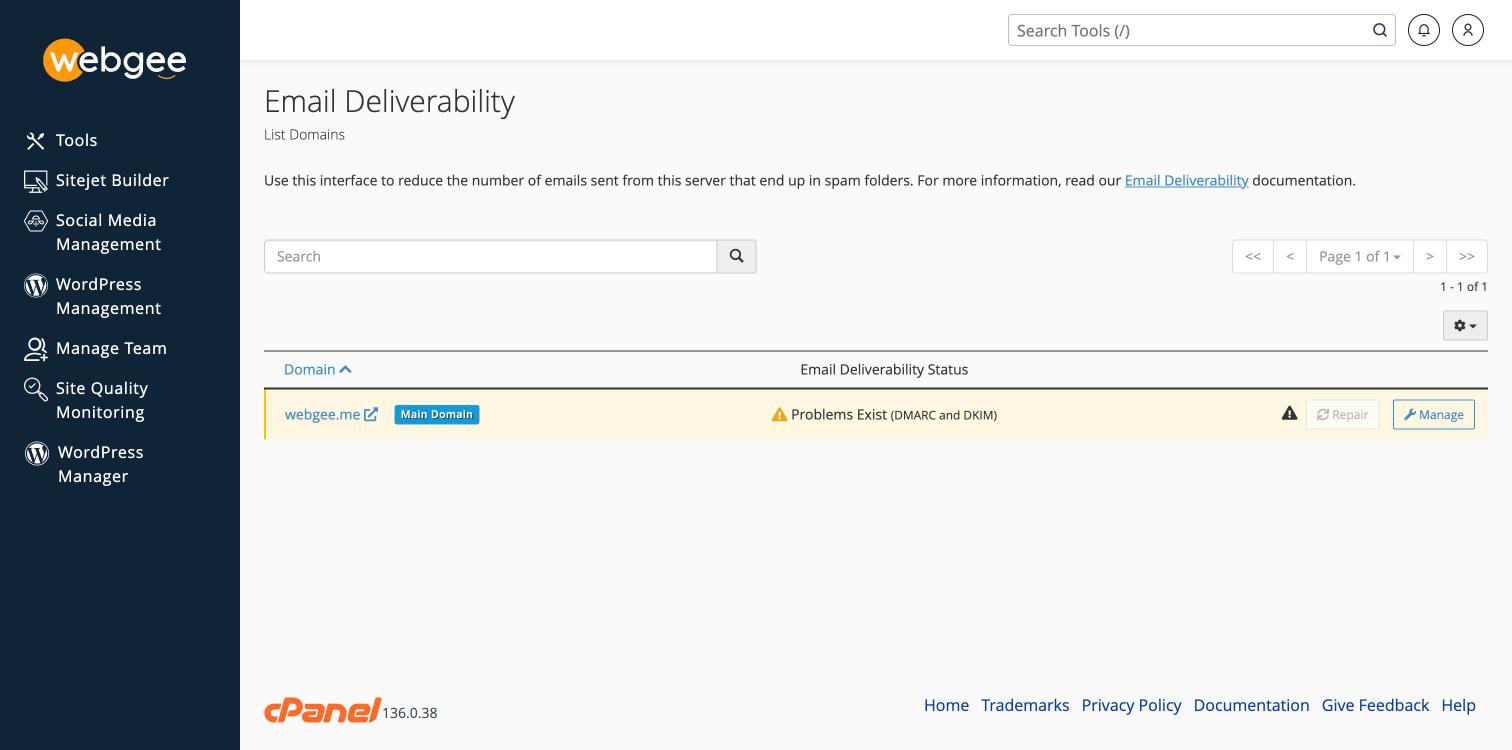Click the Repair button
This screenshot has width=1512, height=750.
pyautogui.click(x=1343, y=414)
